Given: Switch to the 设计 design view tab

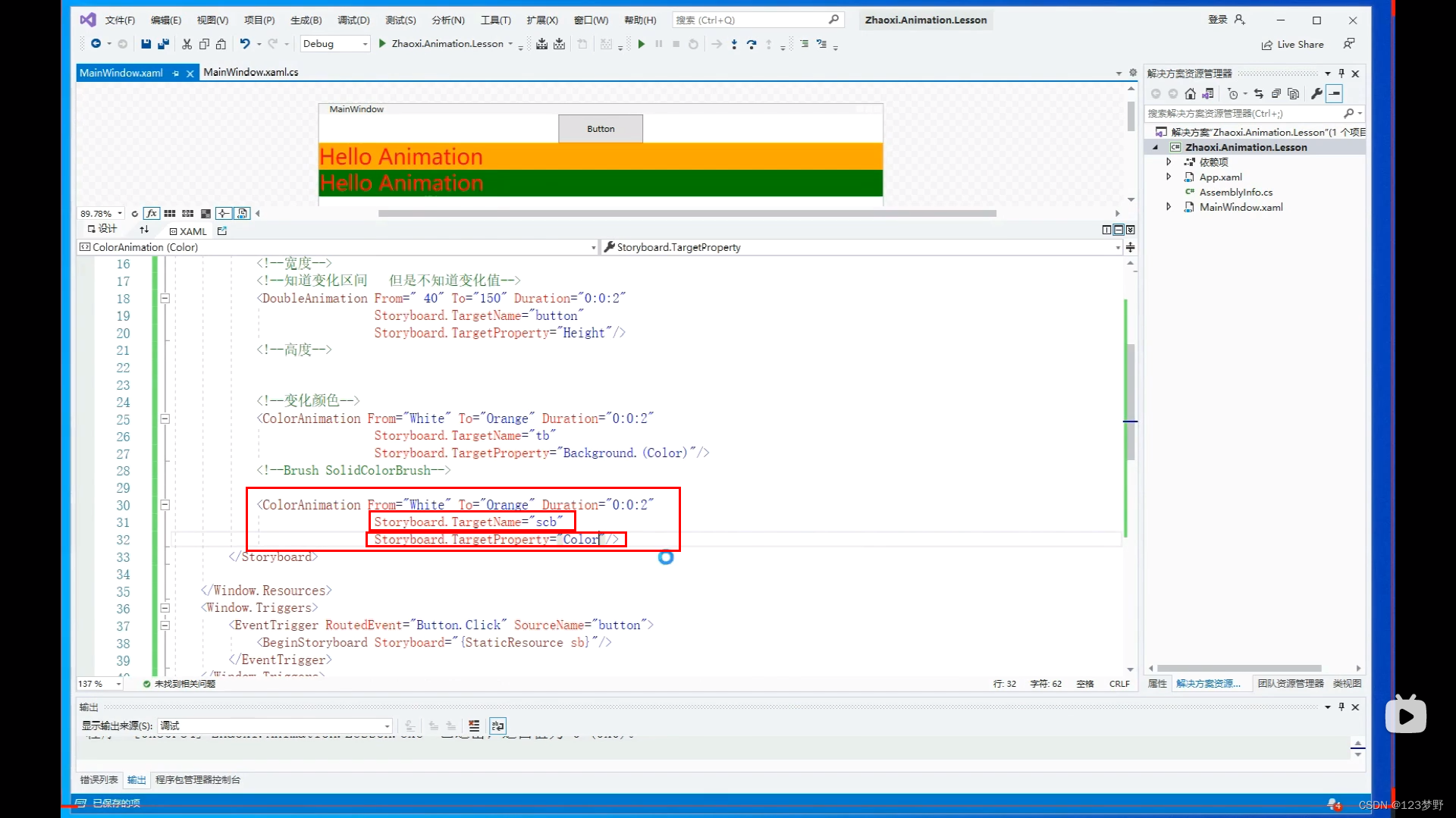Looking at the screenshot, I should click(x=102, y=229).
